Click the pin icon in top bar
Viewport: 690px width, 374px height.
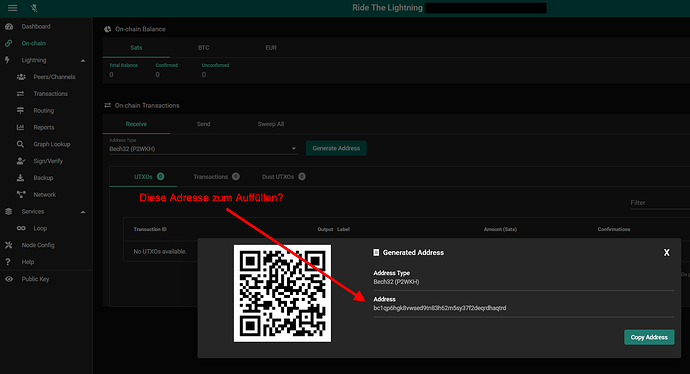click(x=34, y=8)
